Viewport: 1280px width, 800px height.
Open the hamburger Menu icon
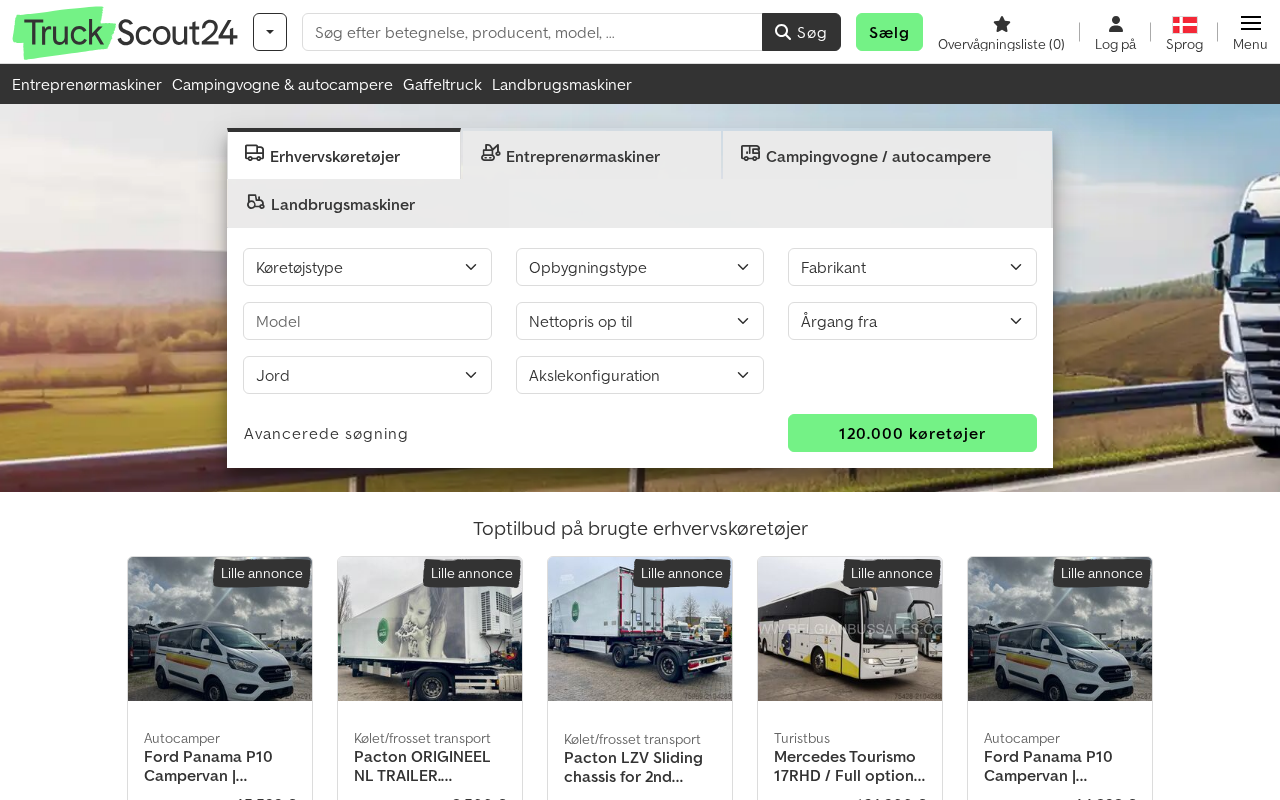(1250, 25)
